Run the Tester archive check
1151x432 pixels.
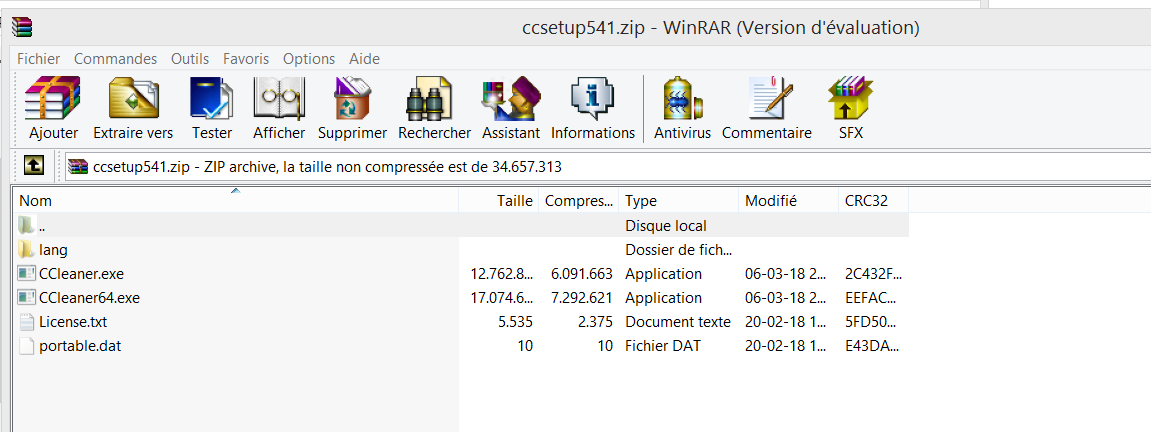(x=212, y=109)
